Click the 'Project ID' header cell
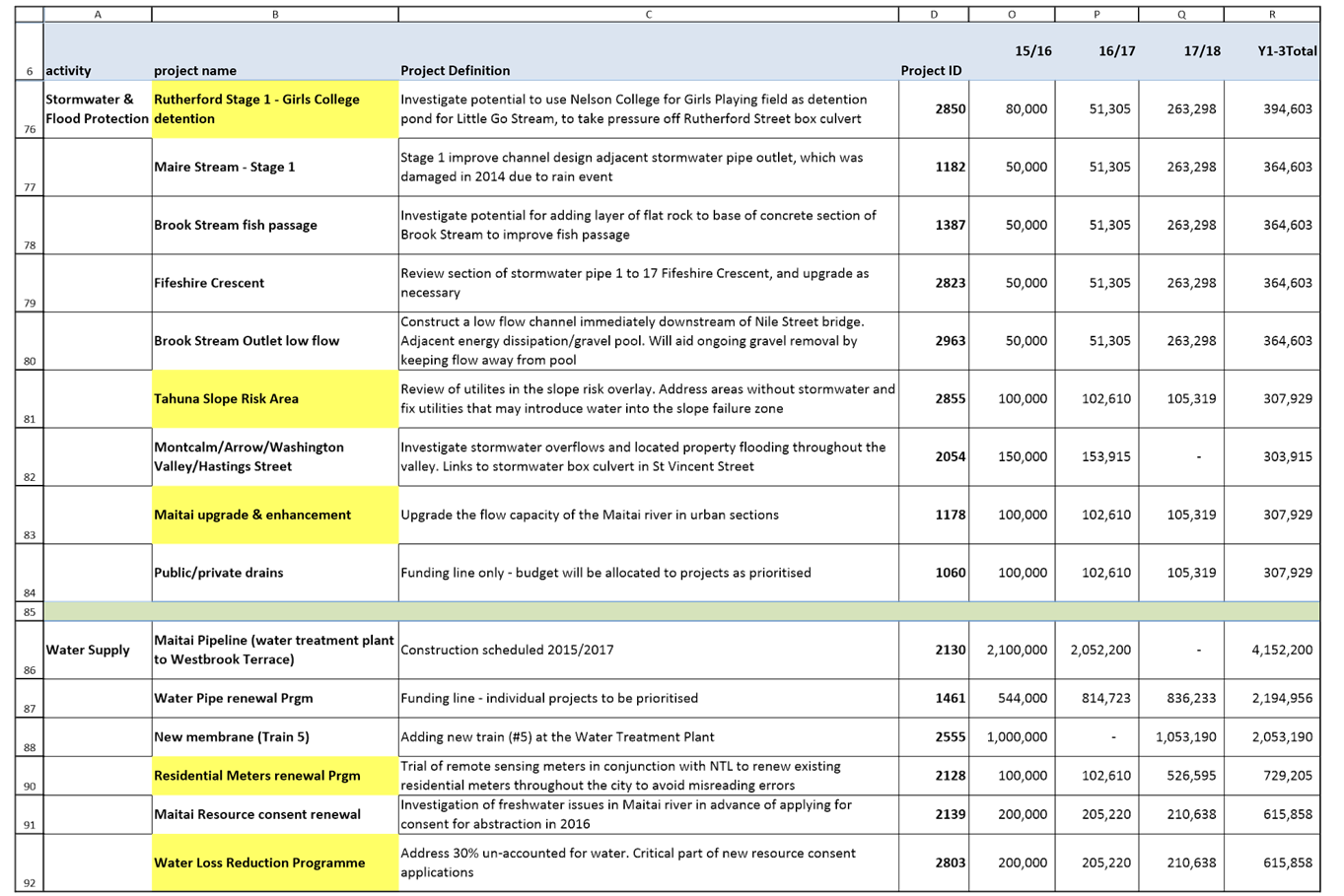This screenshot has width=1344, height=896. [934, 51]
